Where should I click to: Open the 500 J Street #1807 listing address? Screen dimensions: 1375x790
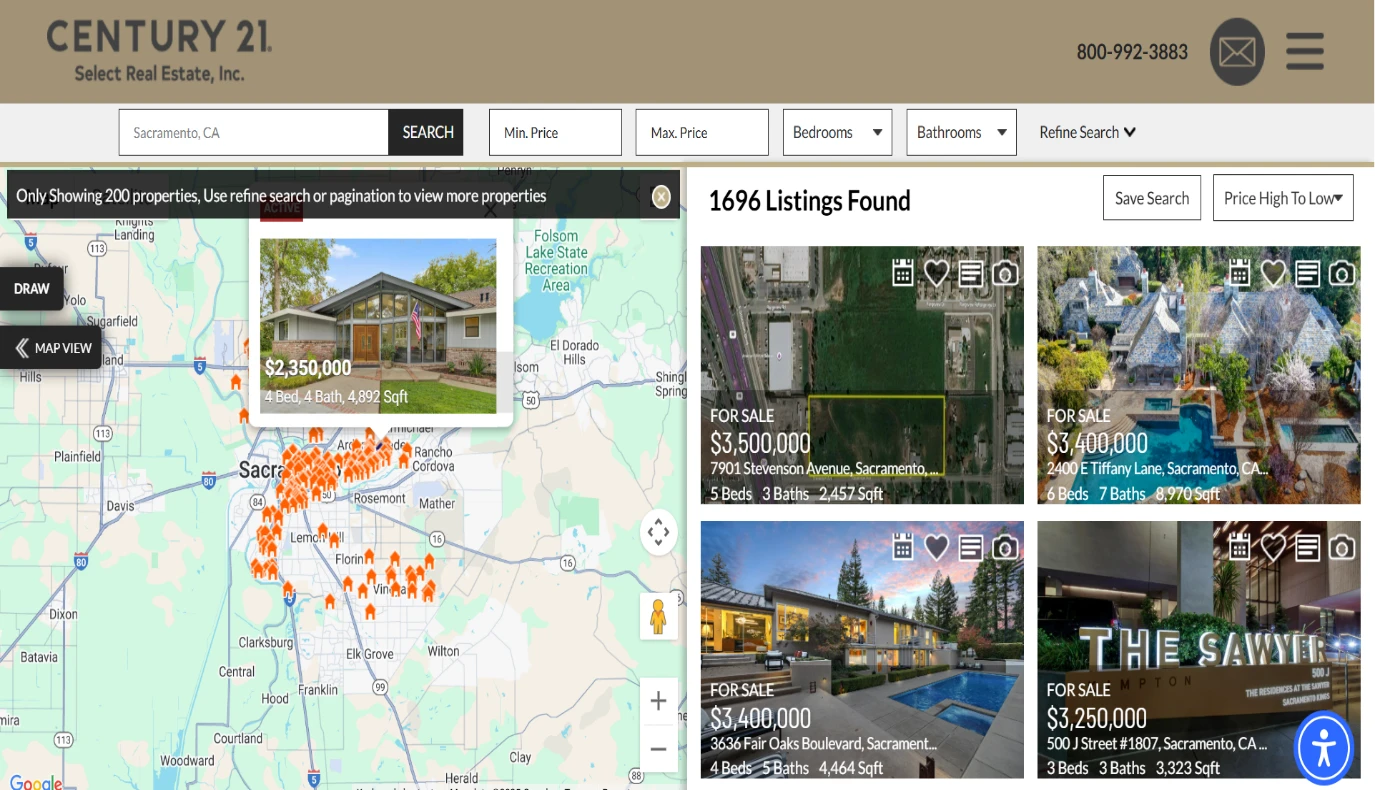pyautogui.click(x=1157, y=743)
